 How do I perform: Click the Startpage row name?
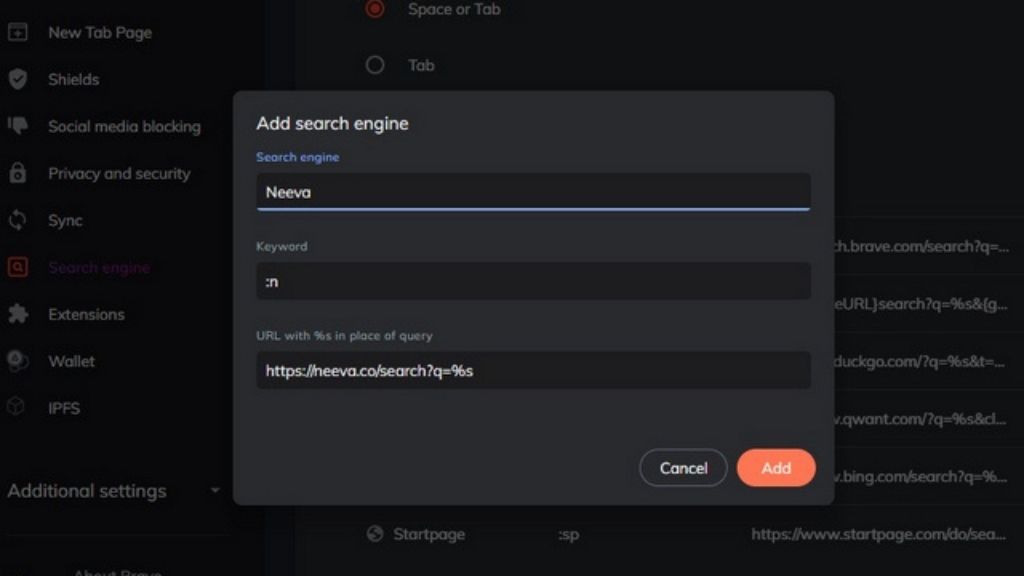click(429, 534)
